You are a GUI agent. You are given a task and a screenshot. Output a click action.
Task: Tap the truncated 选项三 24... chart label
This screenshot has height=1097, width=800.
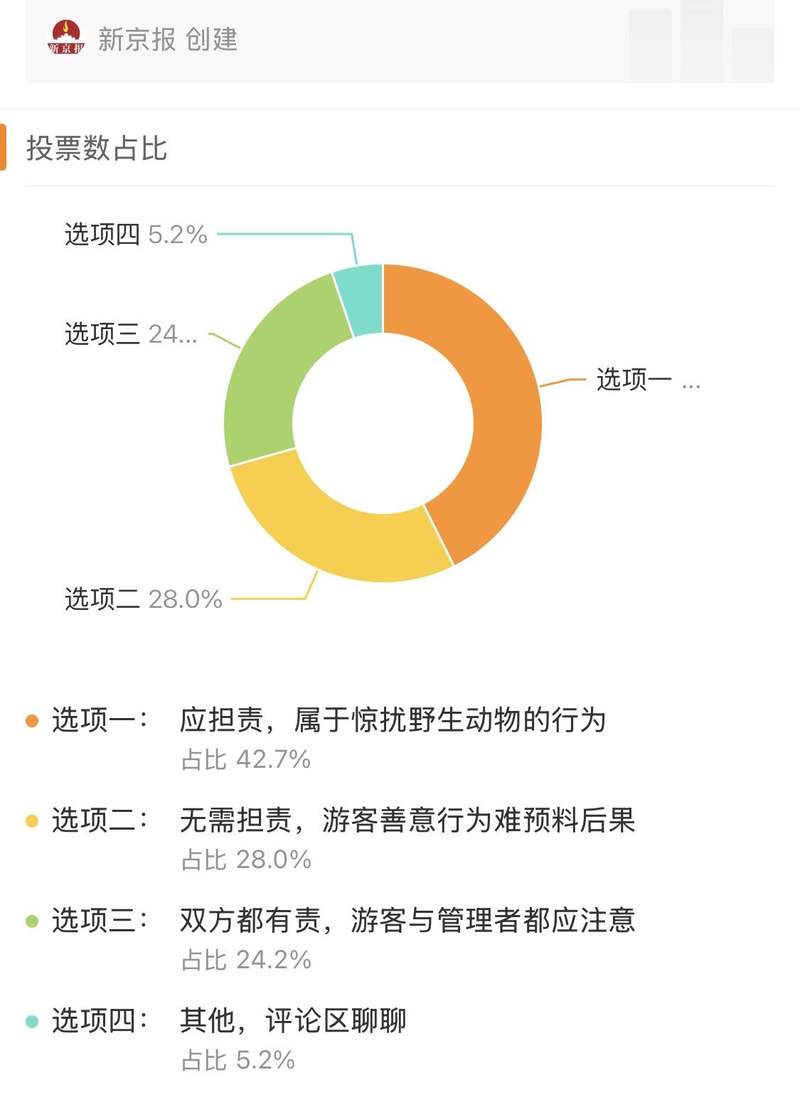[131, 334]
